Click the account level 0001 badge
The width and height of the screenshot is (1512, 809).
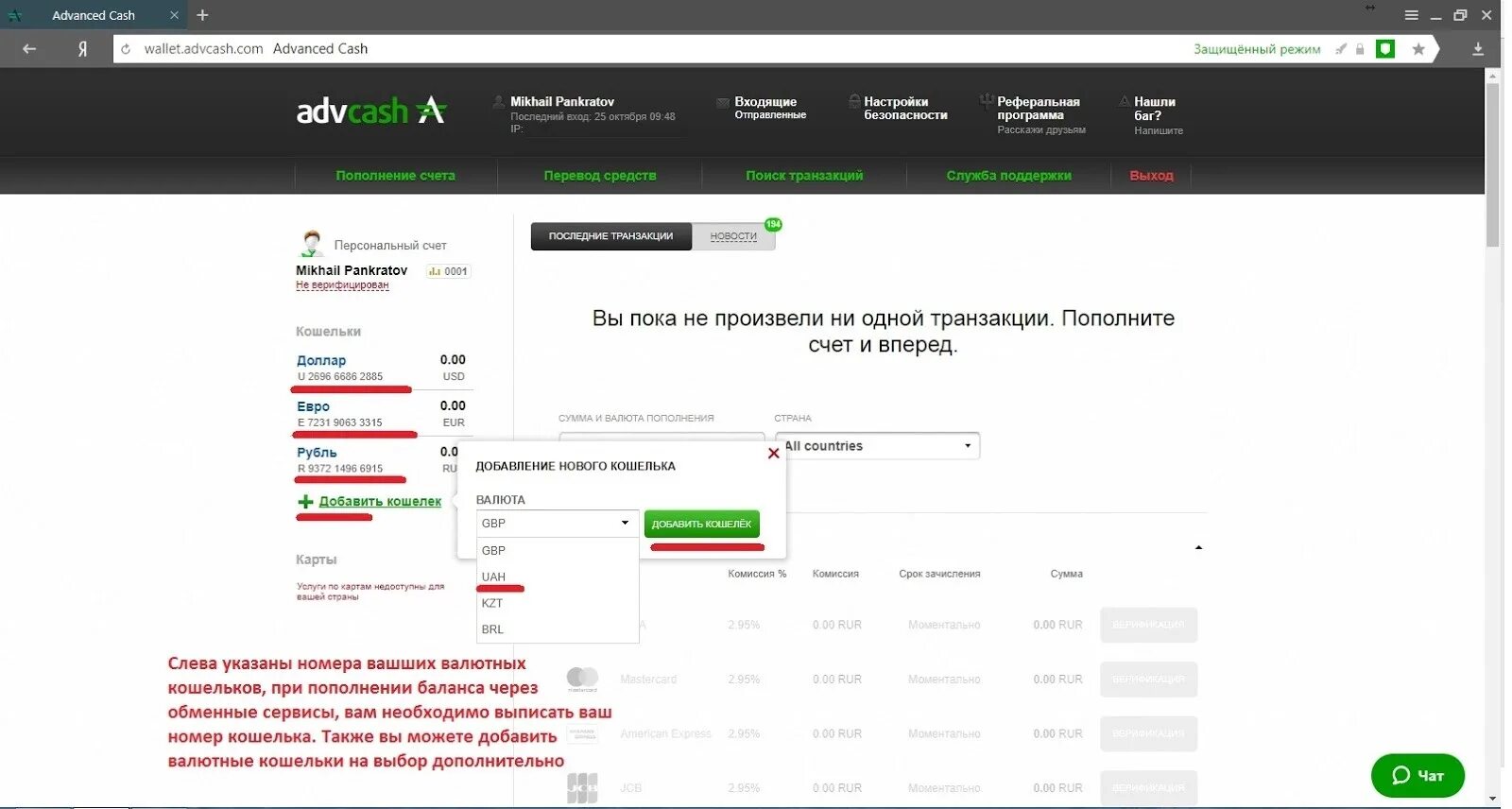(448, 271)
